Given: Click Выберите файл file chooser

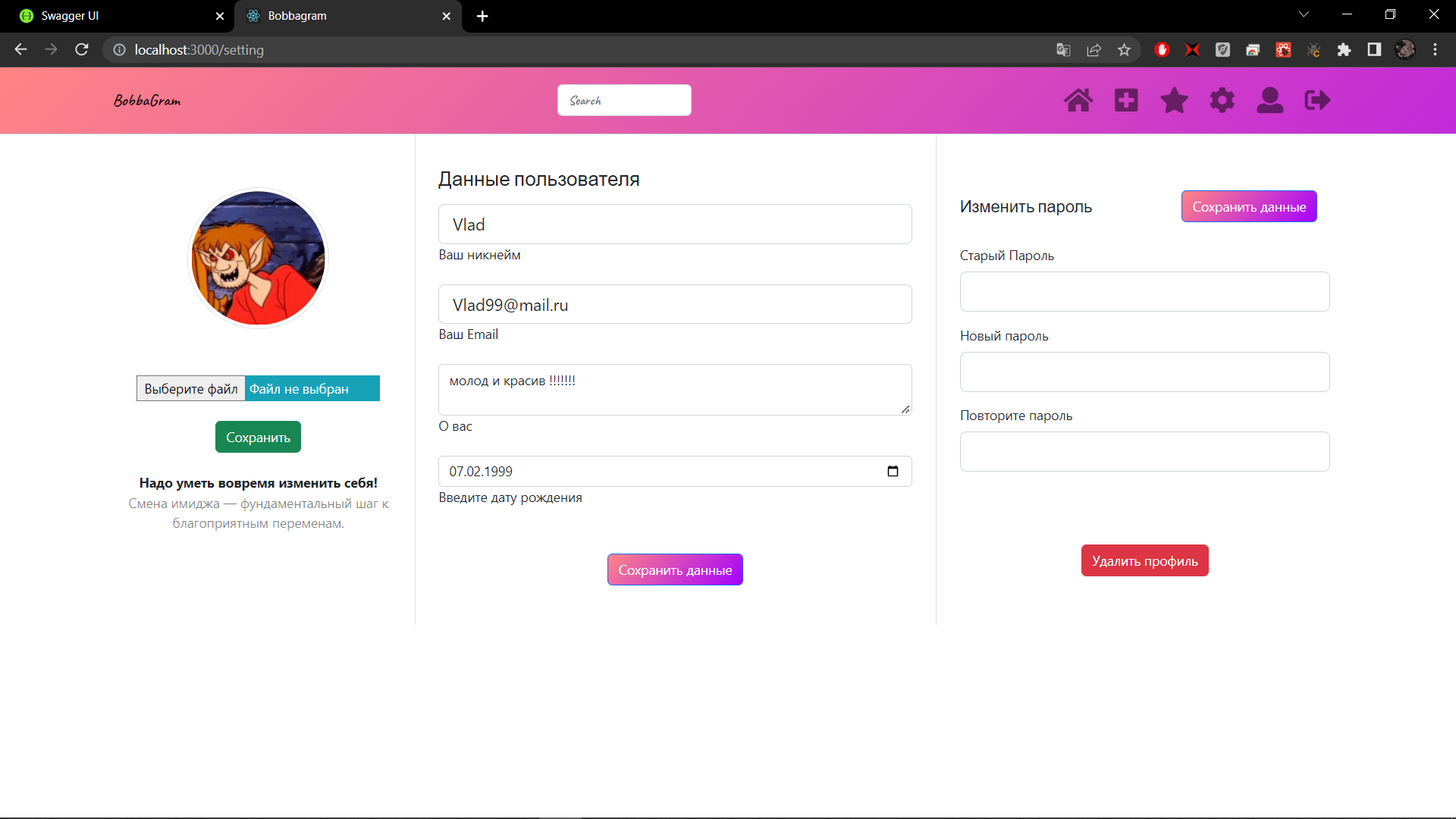Looking at the screenshot, I should pyautogui.click(x=191, y=388).
